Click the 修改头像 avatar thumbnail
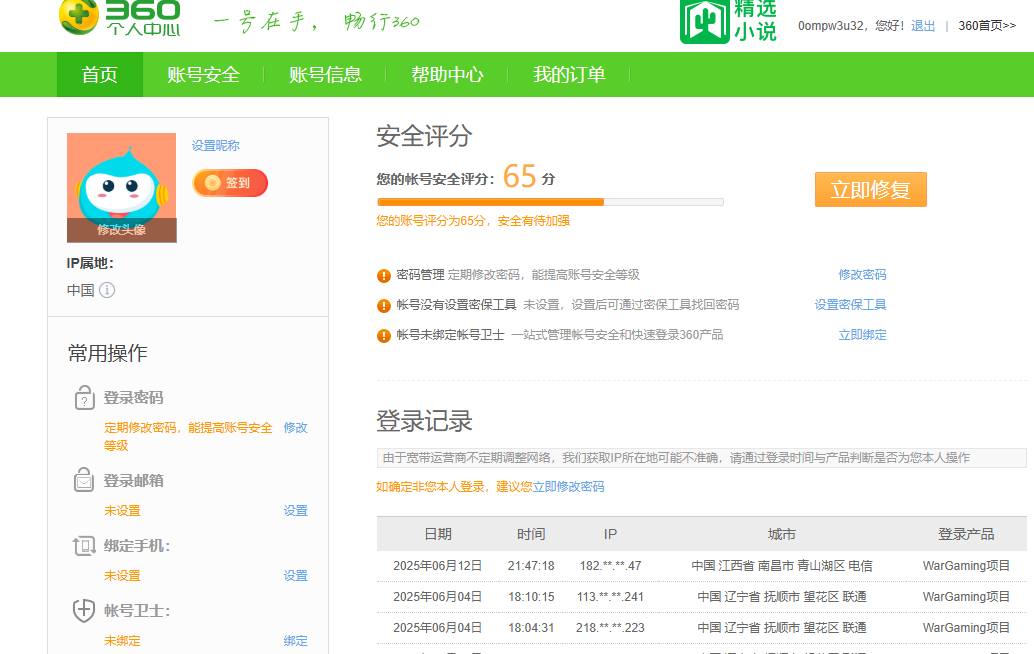1034x654 pixels. [120, 187]
